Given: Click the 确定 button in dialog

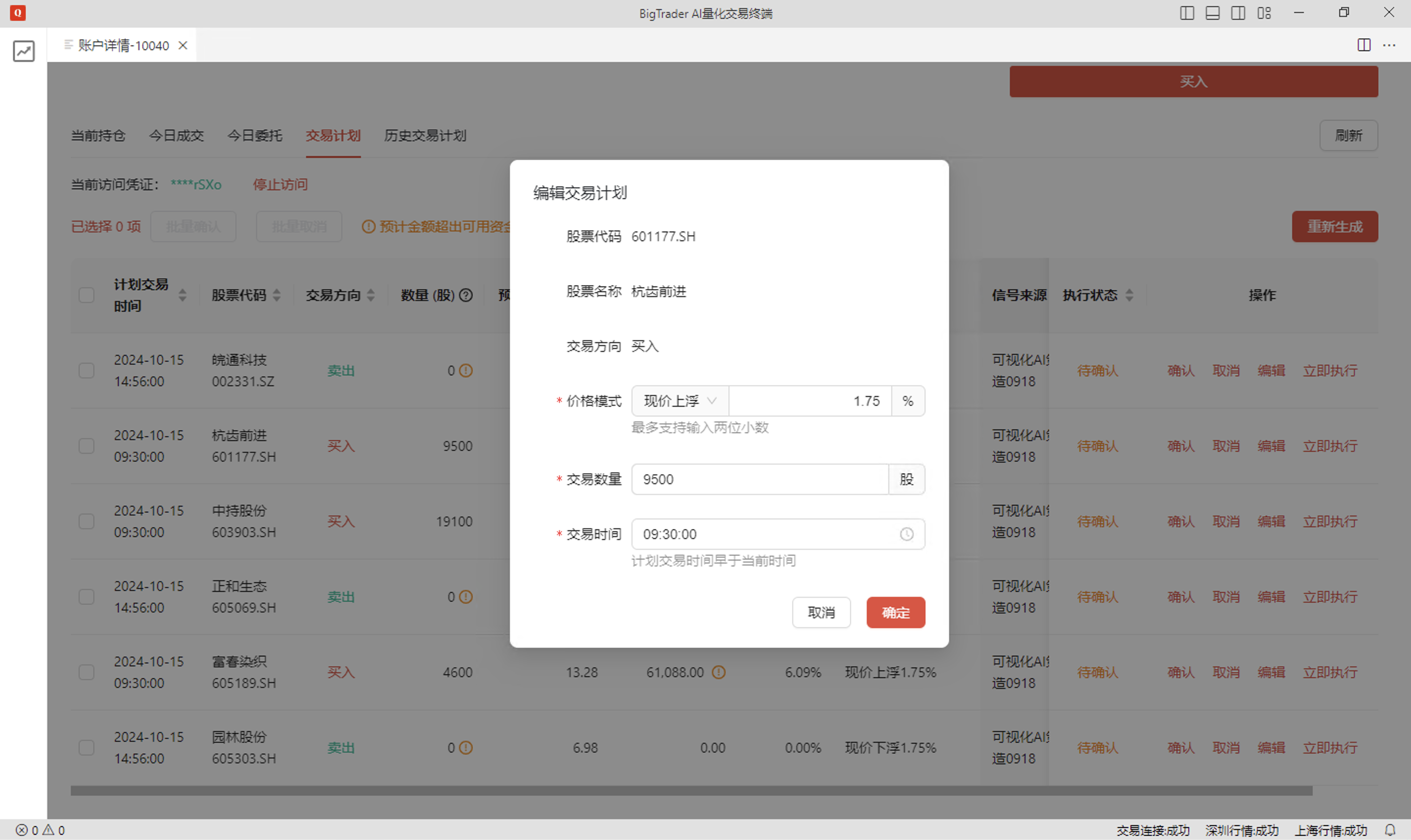Looking at the screenshot, I should coord(895,613).
